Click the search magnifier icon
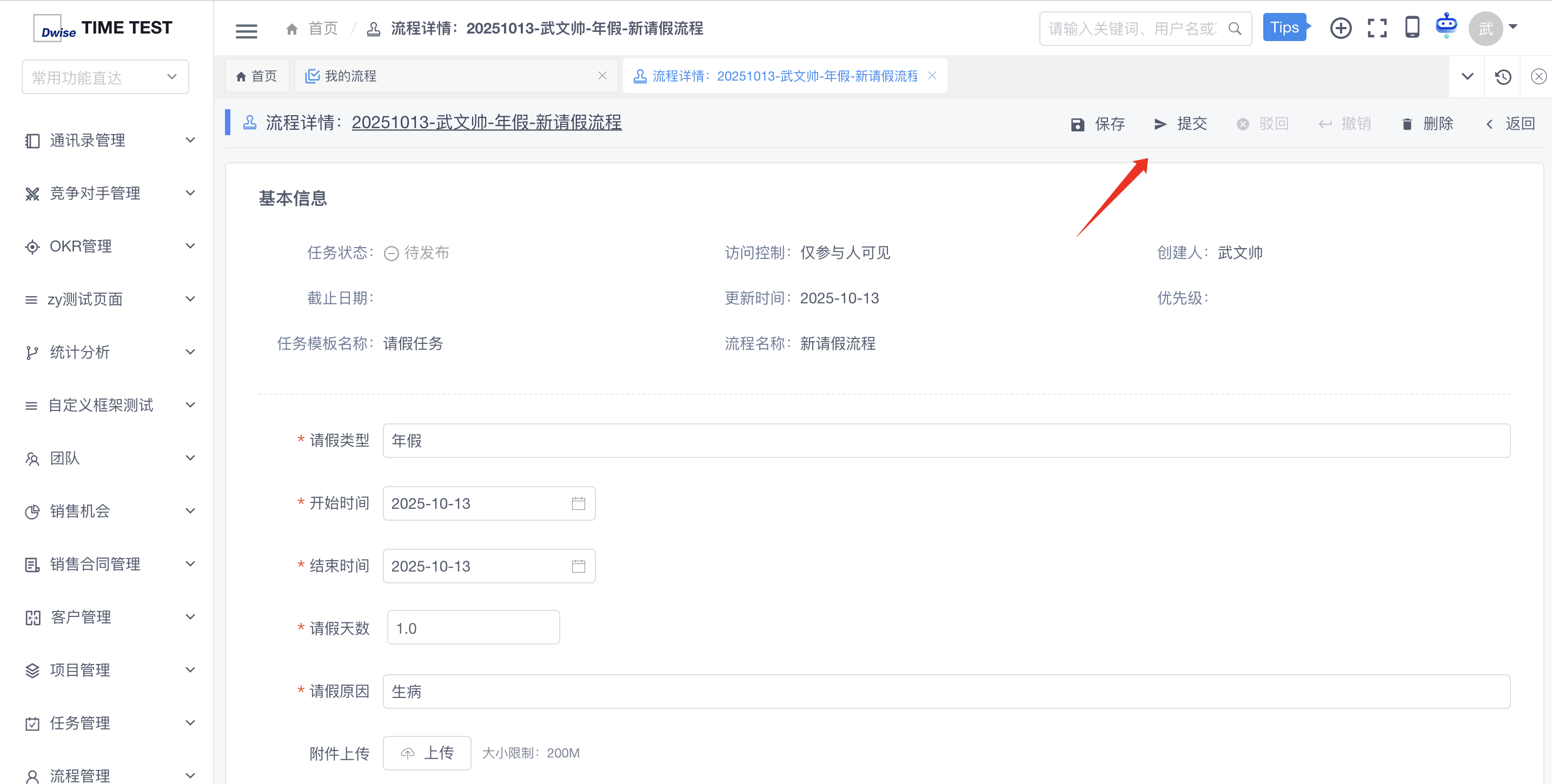Viewport: 1552px width, 784px height. [x=1235, y=29]
